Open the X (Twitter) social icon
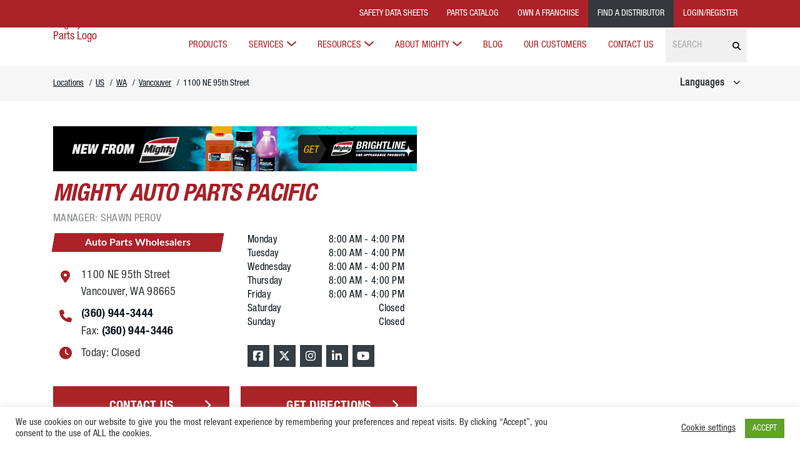This screenshot has height=450, width=800. [284, 356]
